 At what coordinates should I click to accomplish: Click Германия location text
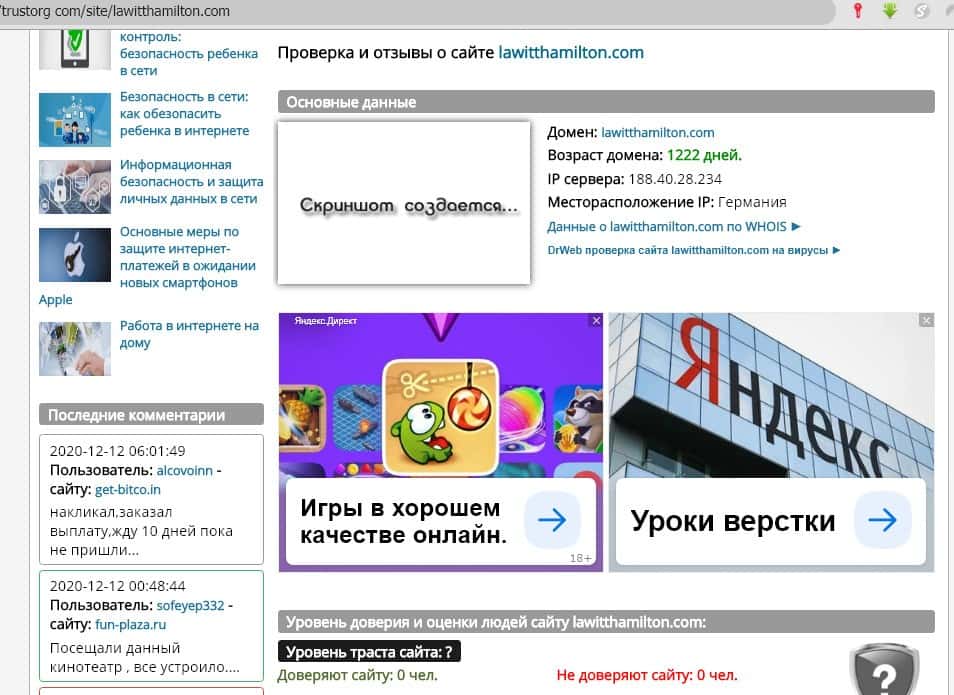(752, 202)
